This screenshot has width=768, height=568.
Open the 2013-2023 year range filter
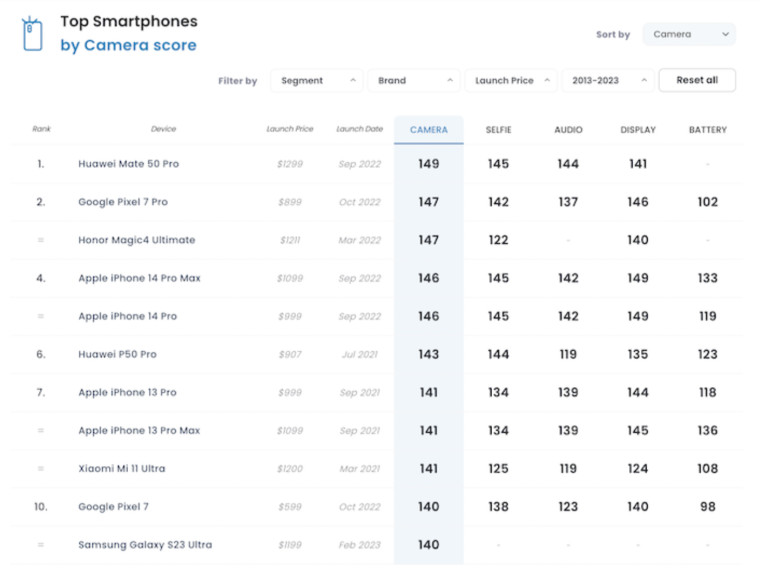(607, 81)
